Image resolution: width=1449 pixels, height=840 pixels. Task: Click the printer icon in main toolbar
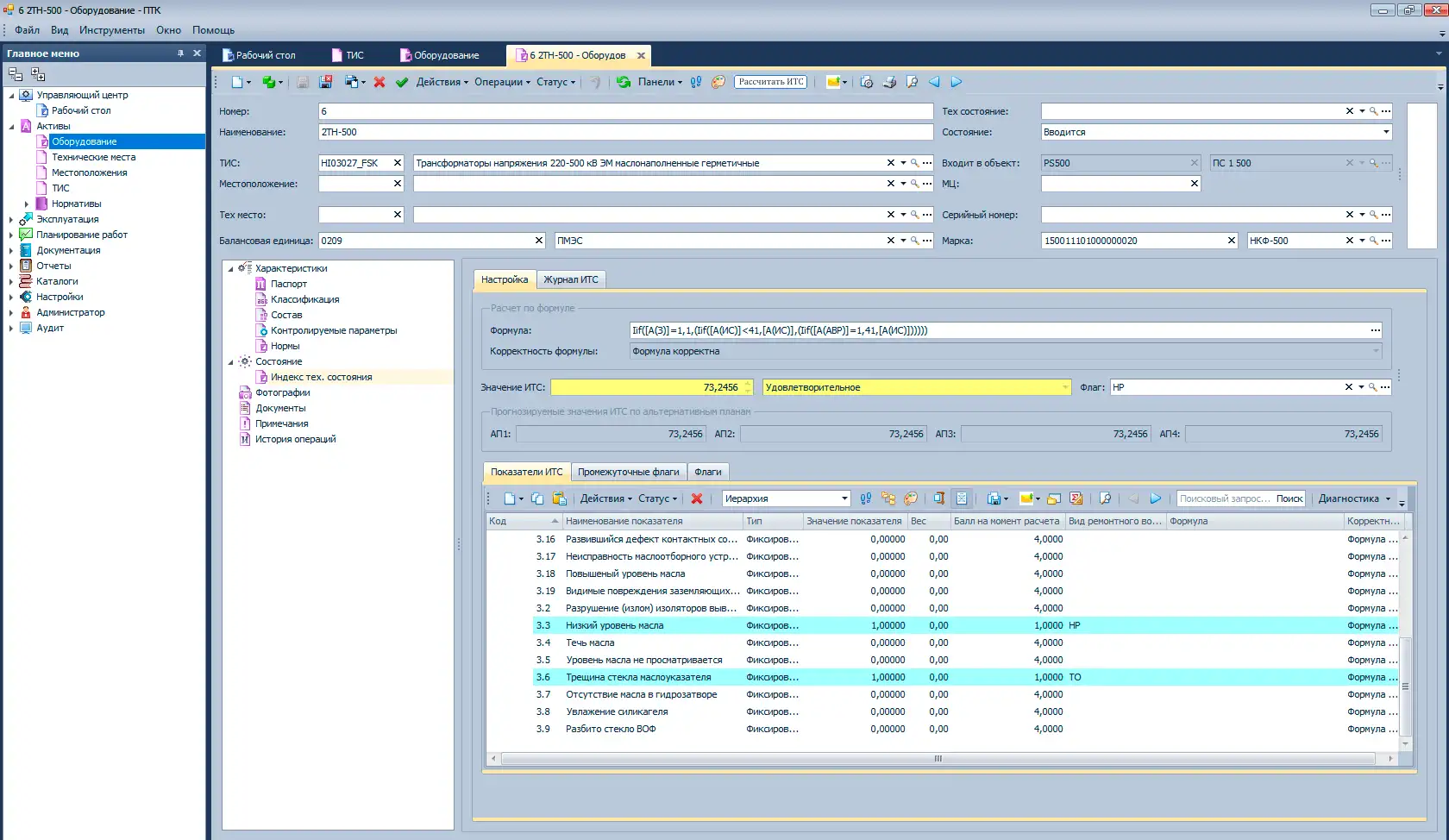(889, 83)
